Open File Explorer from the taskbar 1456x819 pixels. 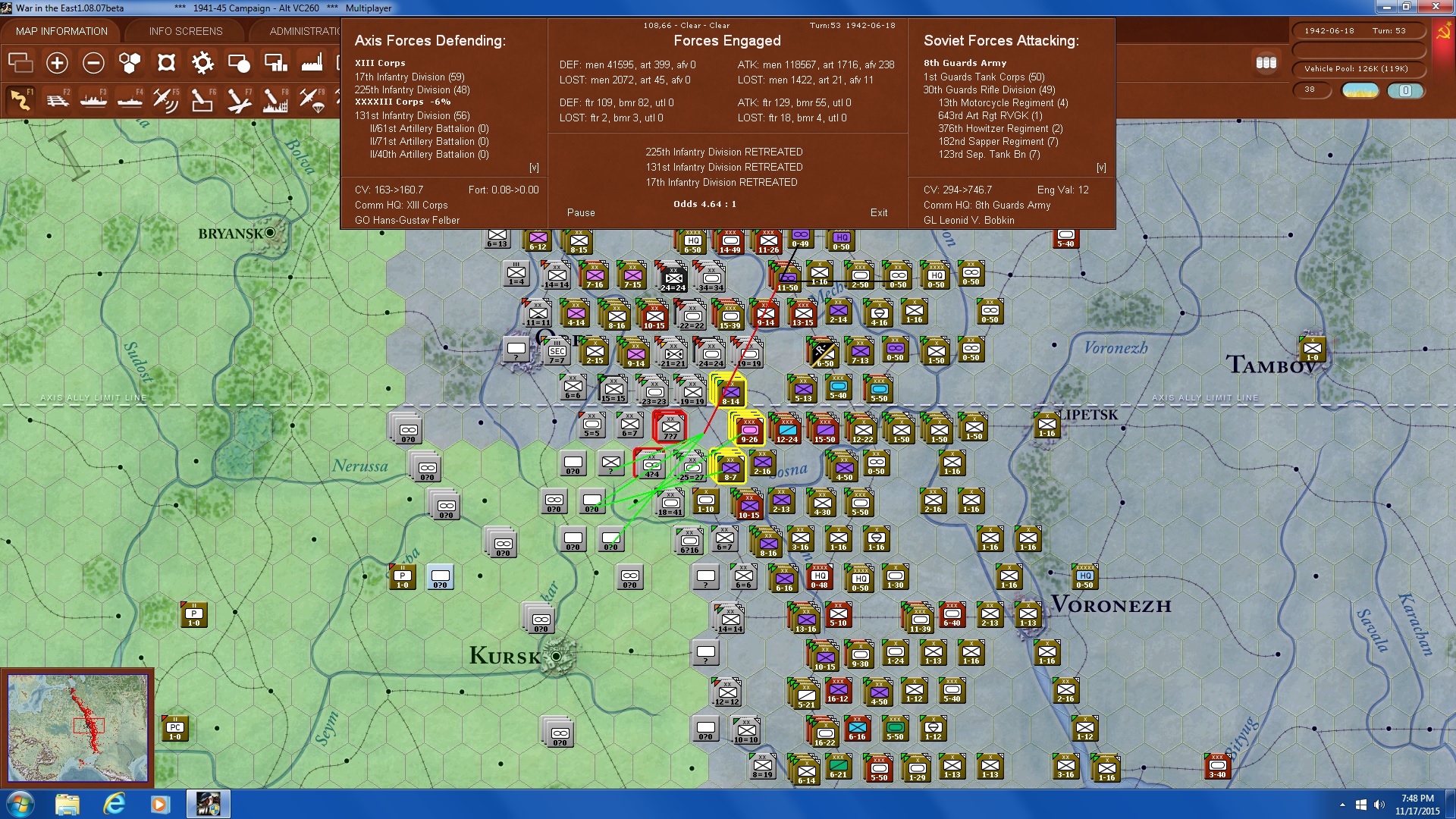click(67, 804)
